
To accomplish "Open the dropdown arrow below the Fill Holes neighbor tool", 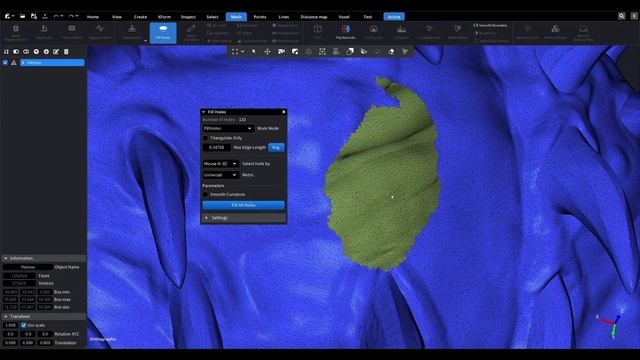I will [145, 41].
